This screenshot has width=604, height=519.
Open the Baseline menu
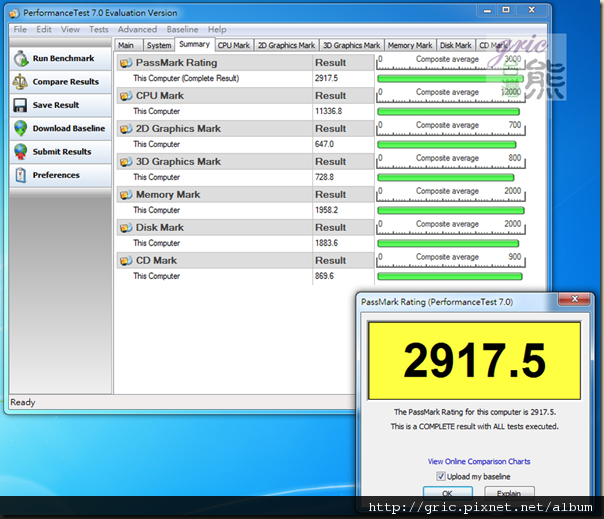[182, 29]
